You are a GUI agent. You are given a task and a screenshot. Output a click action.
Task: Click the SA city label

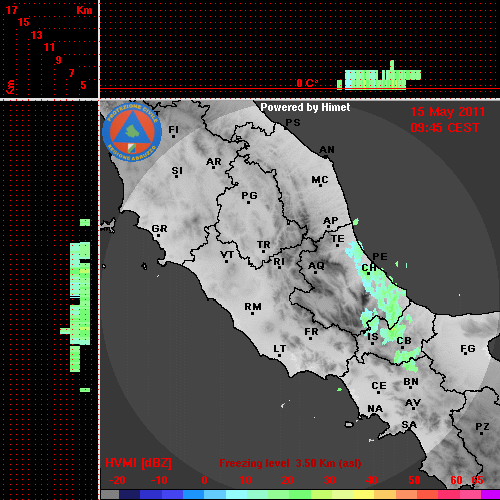(409, 425)
